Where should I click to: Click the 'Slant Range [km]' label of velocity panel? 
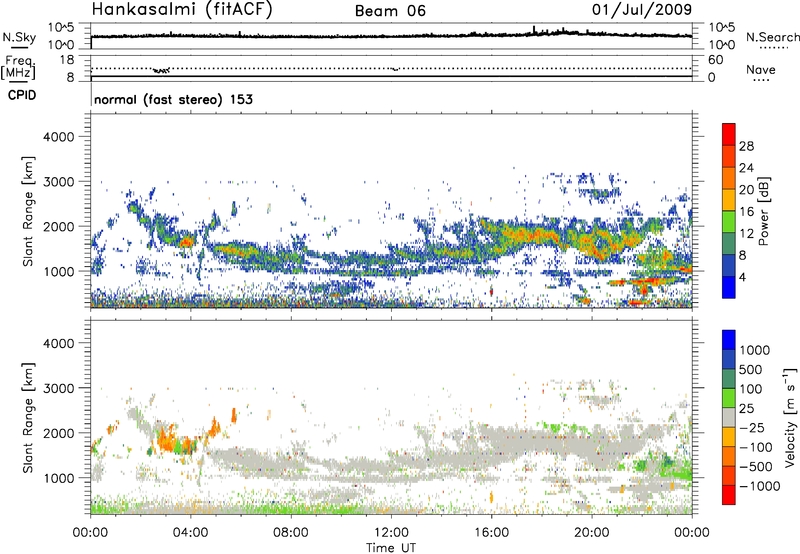[x=28, y=418]
